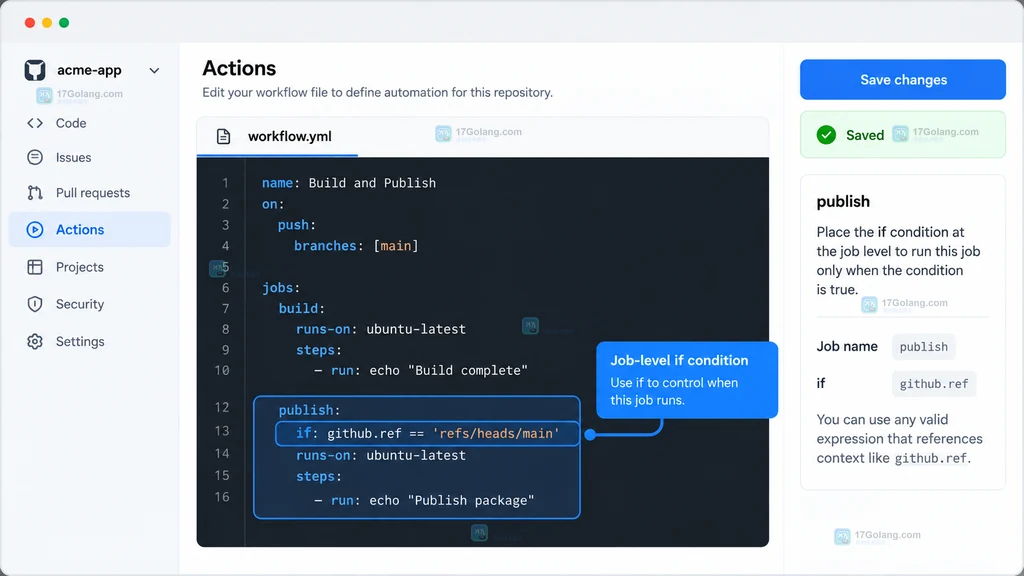This screenshot has width=1024, height=576.
Task: Click the red macOS close window button
Action: click(x=30, y=23)
